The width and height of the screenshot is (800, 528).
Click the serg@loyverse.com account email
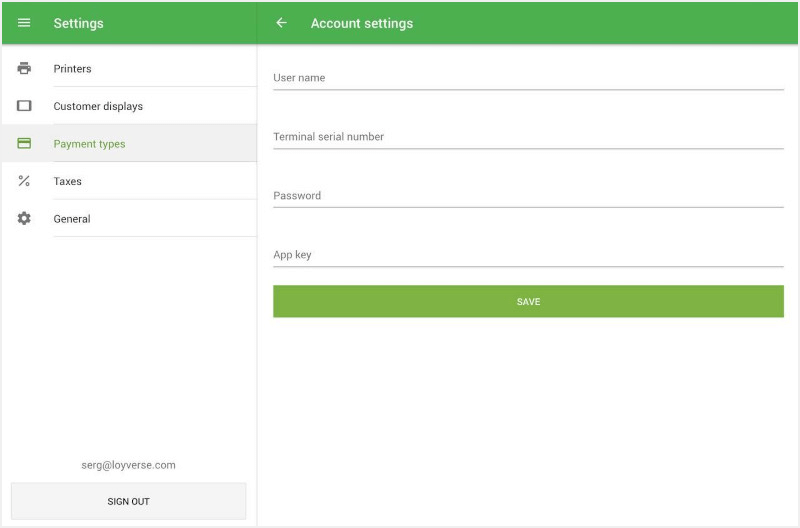point(128,465)
